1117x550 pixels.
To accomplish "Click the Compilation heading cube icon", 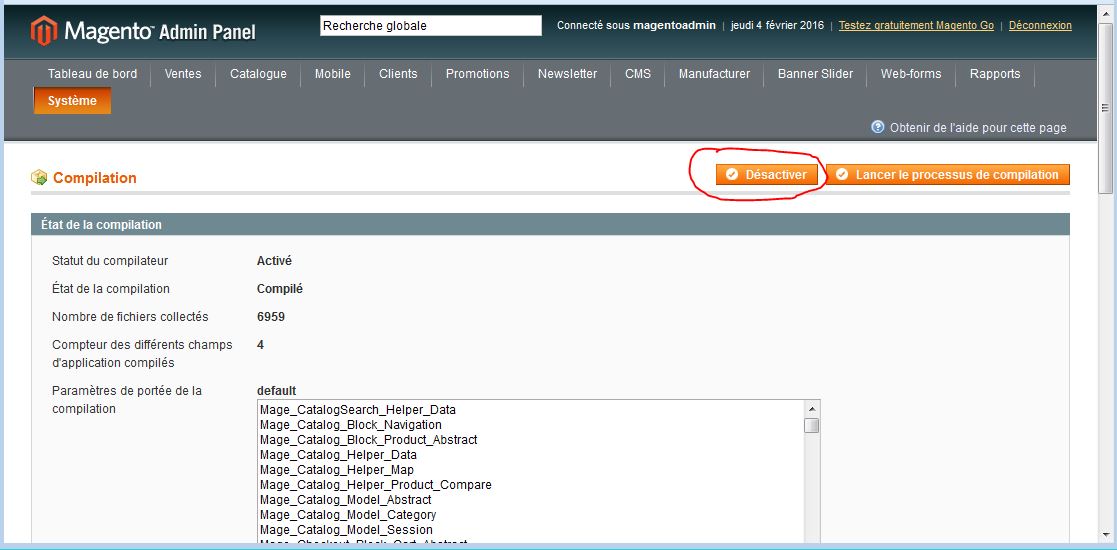I will pos(39,178).
